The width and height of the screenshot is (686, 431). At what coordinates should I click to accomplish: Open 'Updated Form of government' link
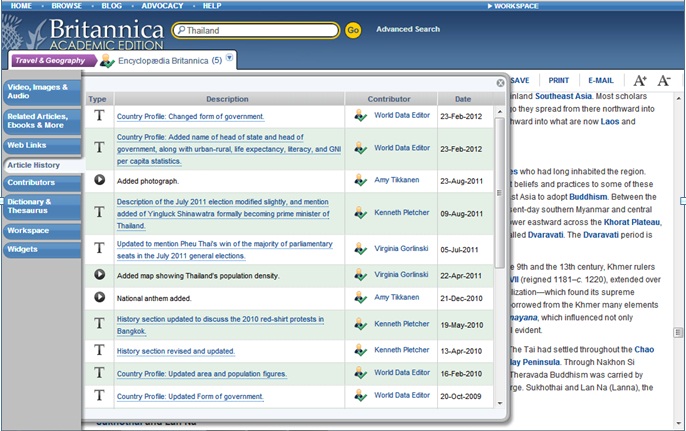[190, 397]
